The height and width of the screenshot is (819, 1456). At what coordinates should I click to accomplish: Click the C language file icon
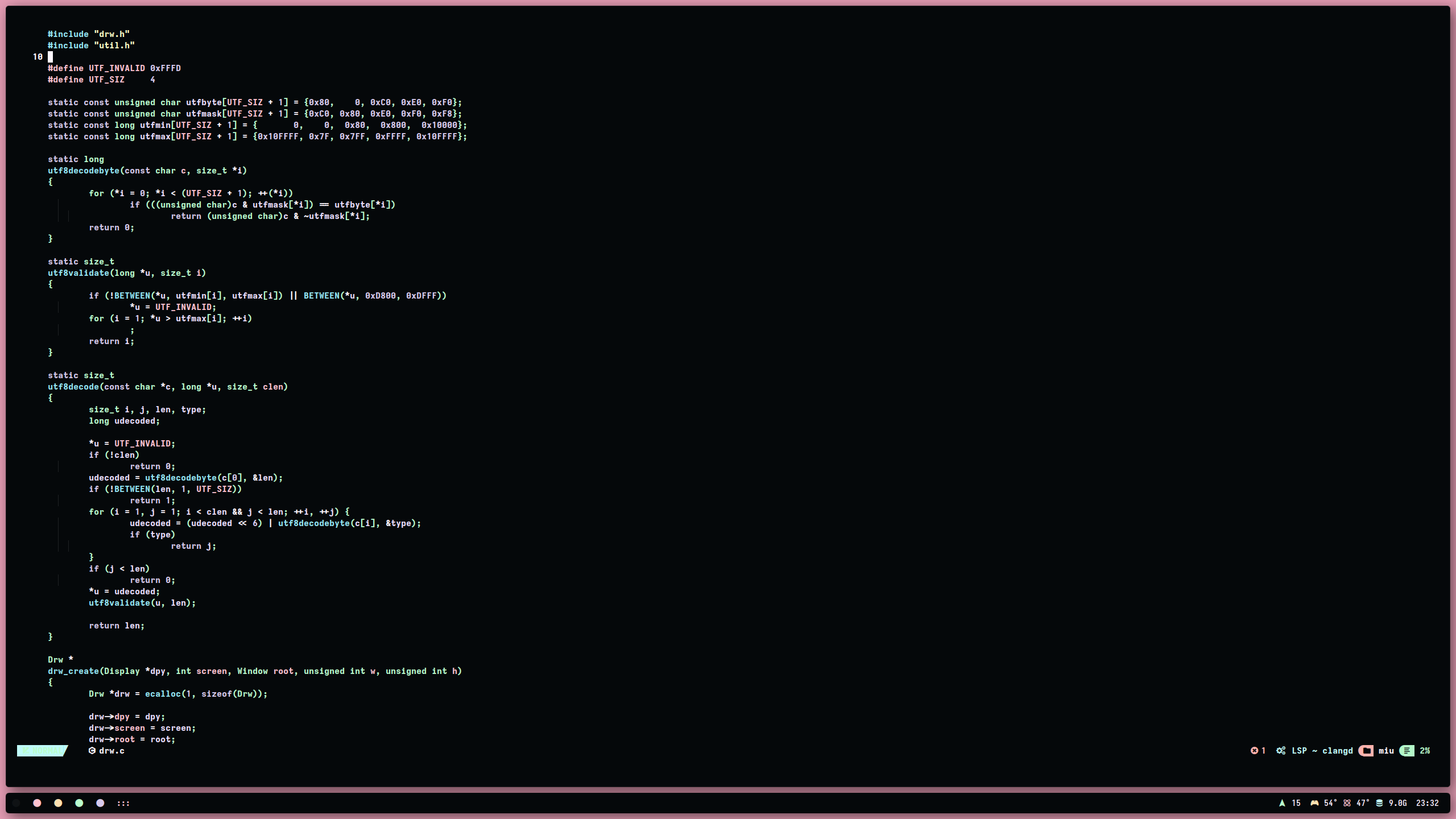[92, 751]
